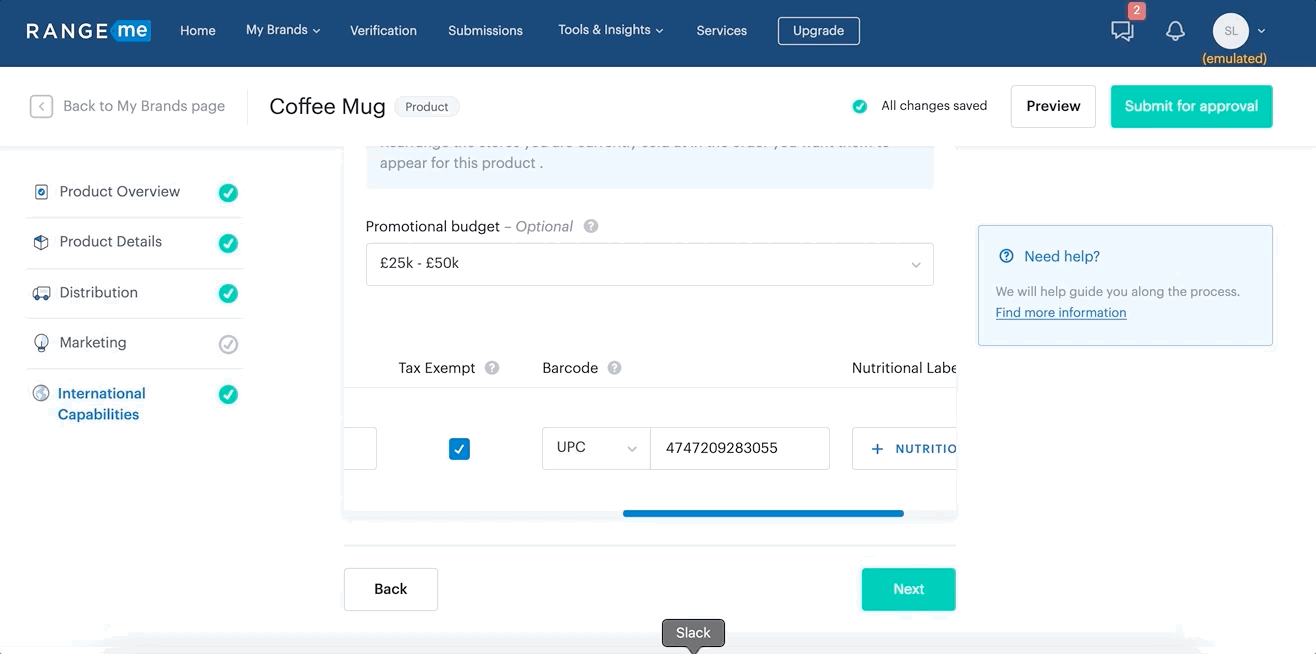
Task: Click the SL user avatar
Action: (1231, 31)
